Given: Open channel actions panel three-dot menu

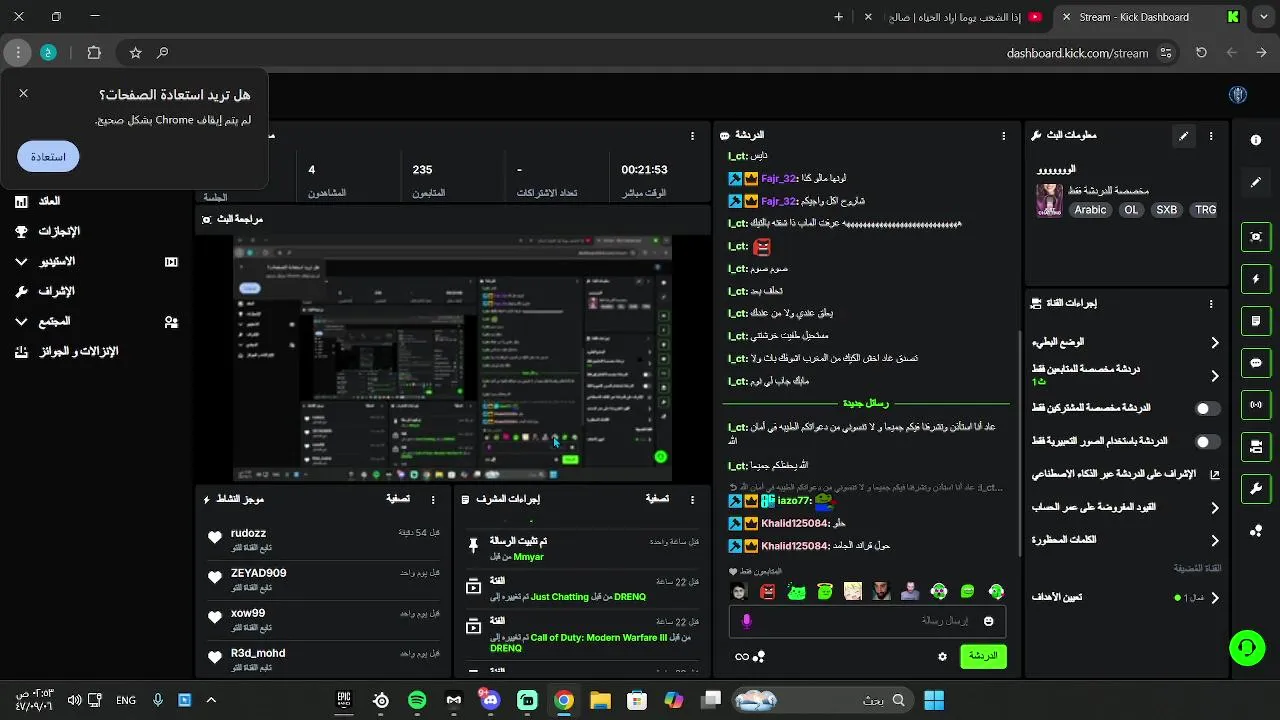Looking at the screenshot, I should point(1211,304).
